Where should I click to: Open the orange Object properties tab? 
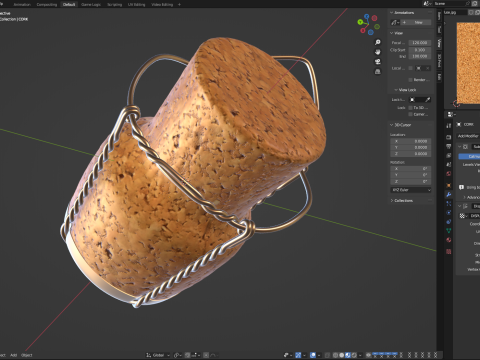[449, 185]
